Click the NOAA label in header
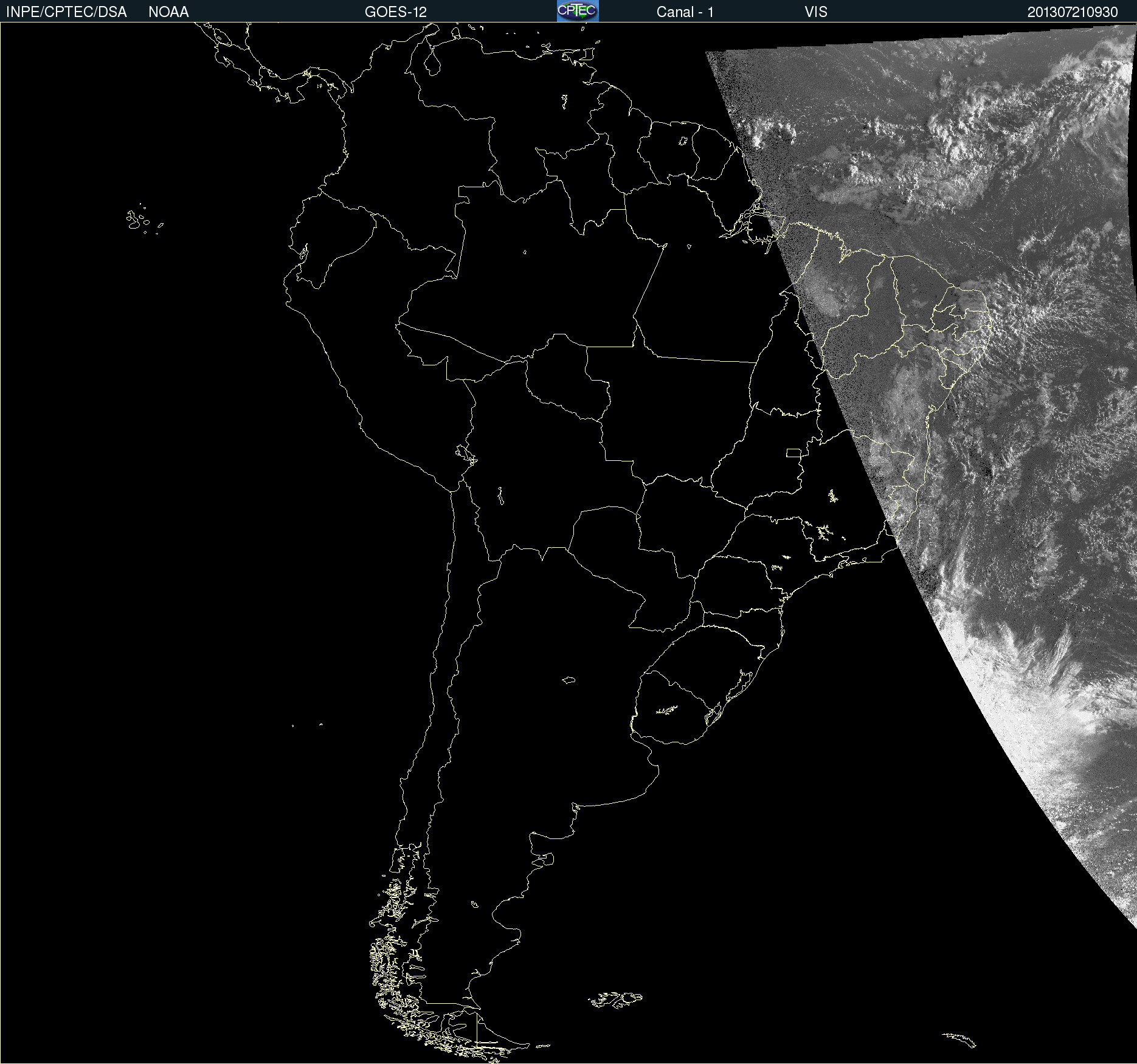This screenshot has width=1137, height=1064. (168, 12)
